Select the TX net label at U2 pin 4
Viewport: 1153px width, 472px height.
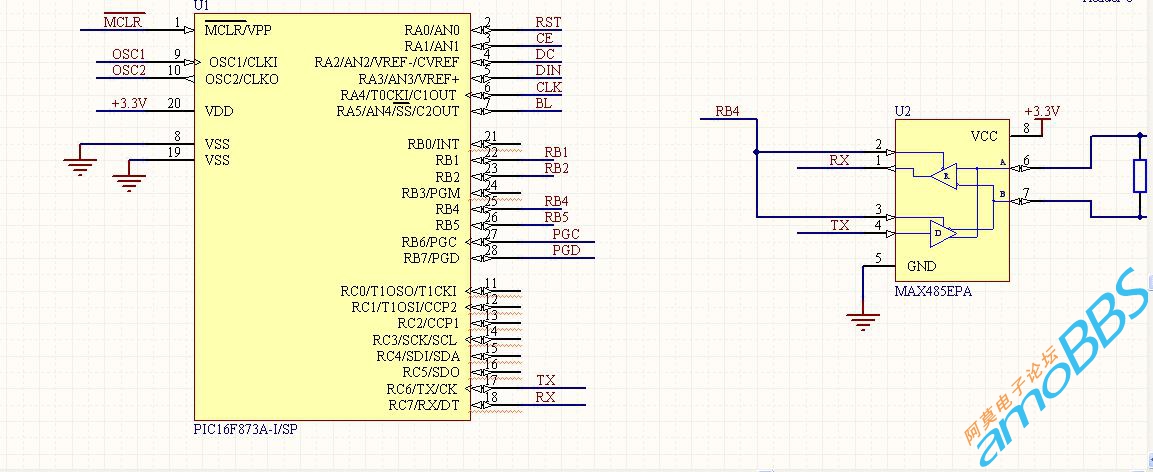pyautogui.click(x=839, y=226)
